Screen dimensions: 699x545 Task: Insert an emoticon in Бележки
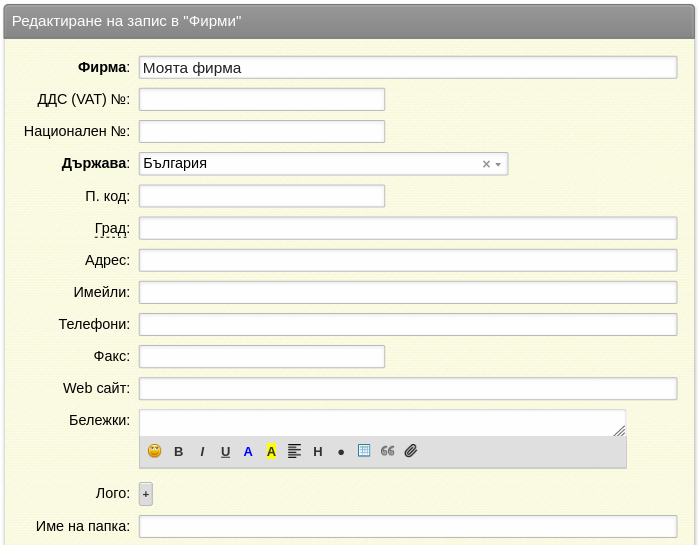click(x=154, y=451)
